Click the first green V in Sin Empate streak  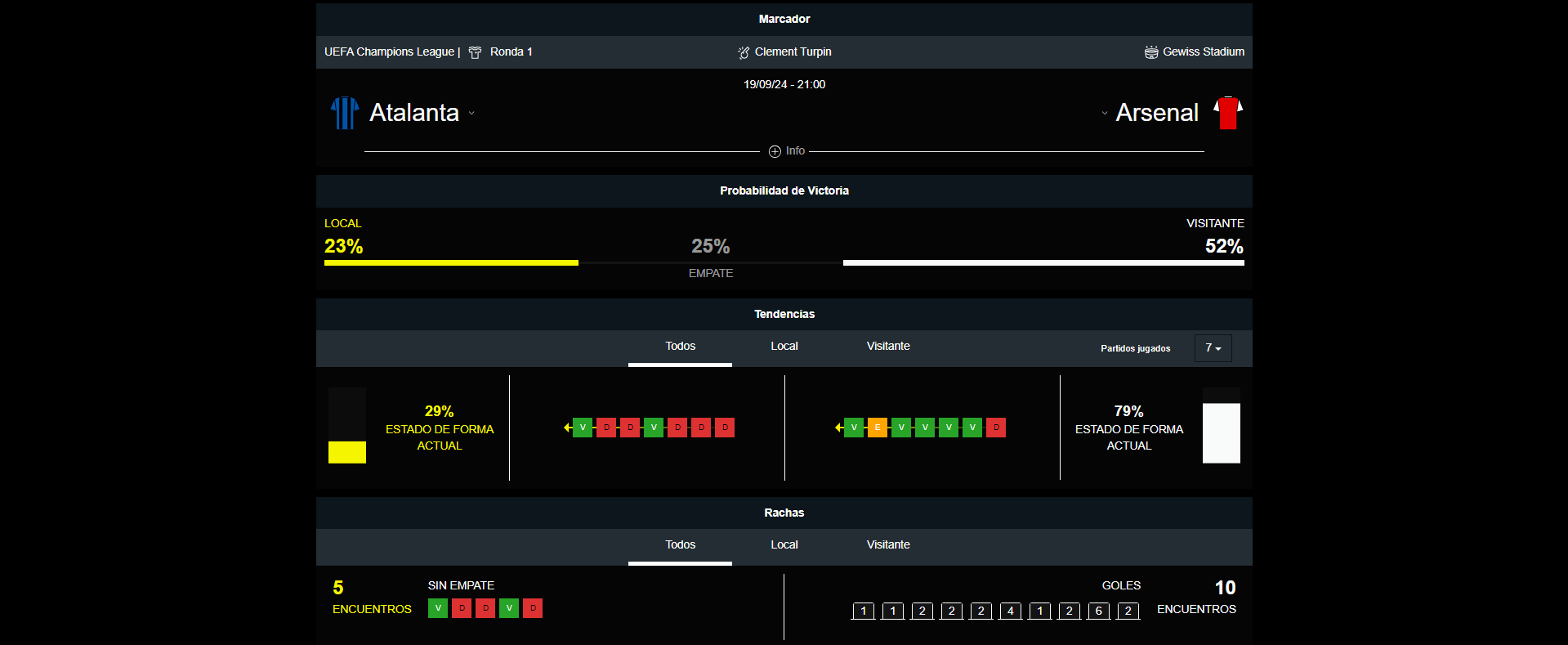438,608
